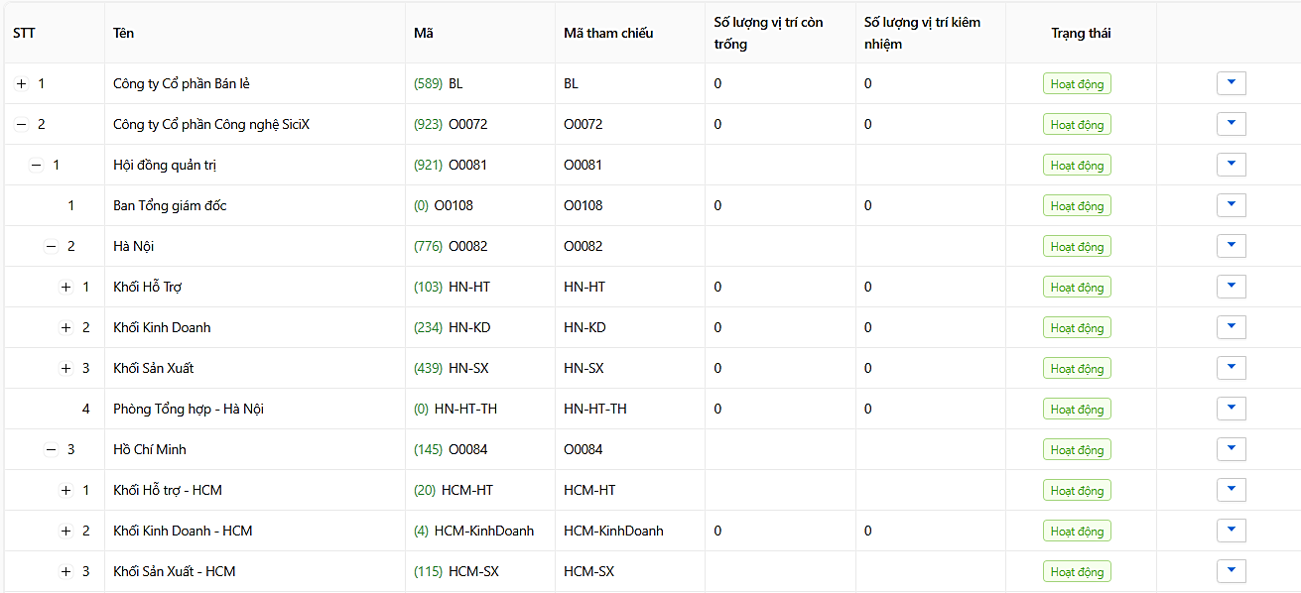Expand the Công ty Cổ phần Bán lẻ row
This screenshot has height=593, width=1301.
click(21, 84)
